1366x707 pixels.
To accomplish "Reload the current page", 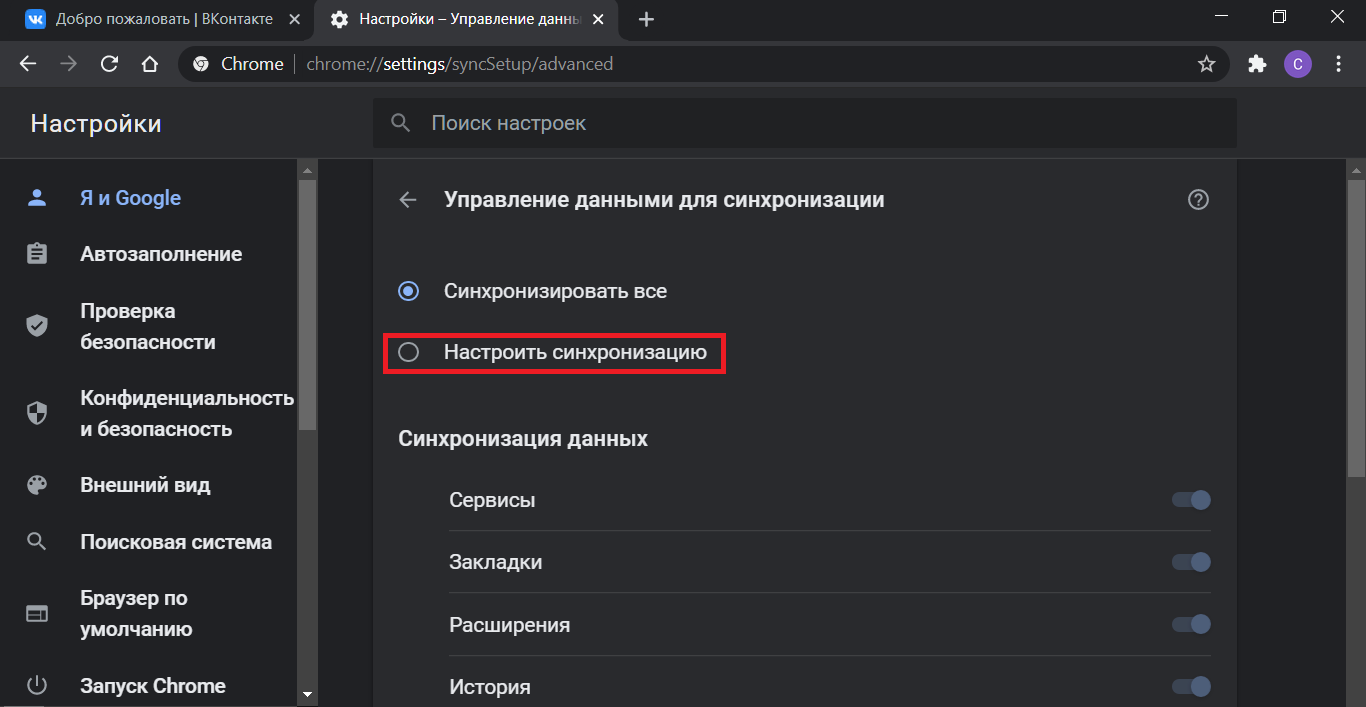I will coord(110,64).
